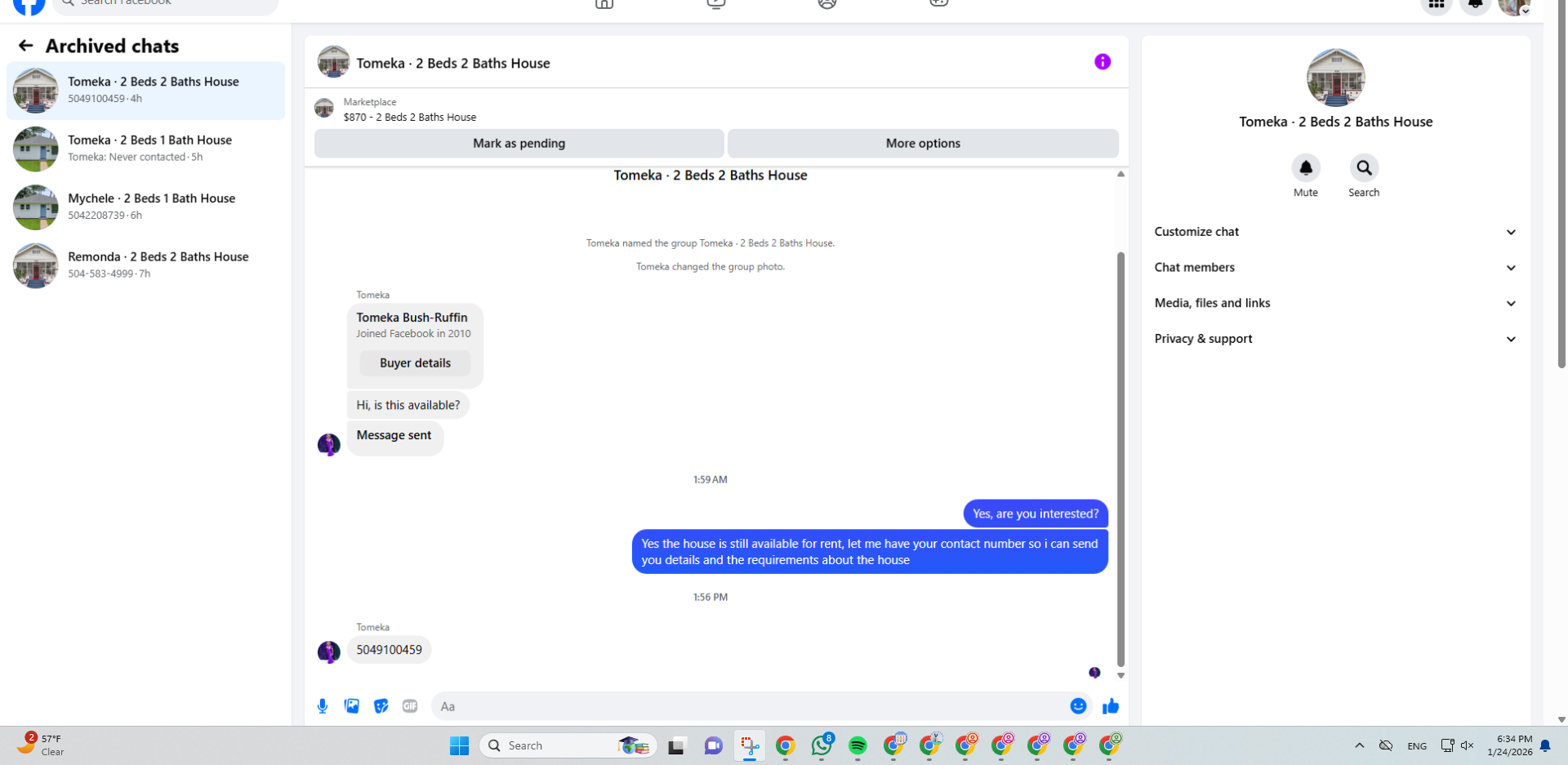Expand Chat members section
The image size is (1568, 765).
[1335, 268]
